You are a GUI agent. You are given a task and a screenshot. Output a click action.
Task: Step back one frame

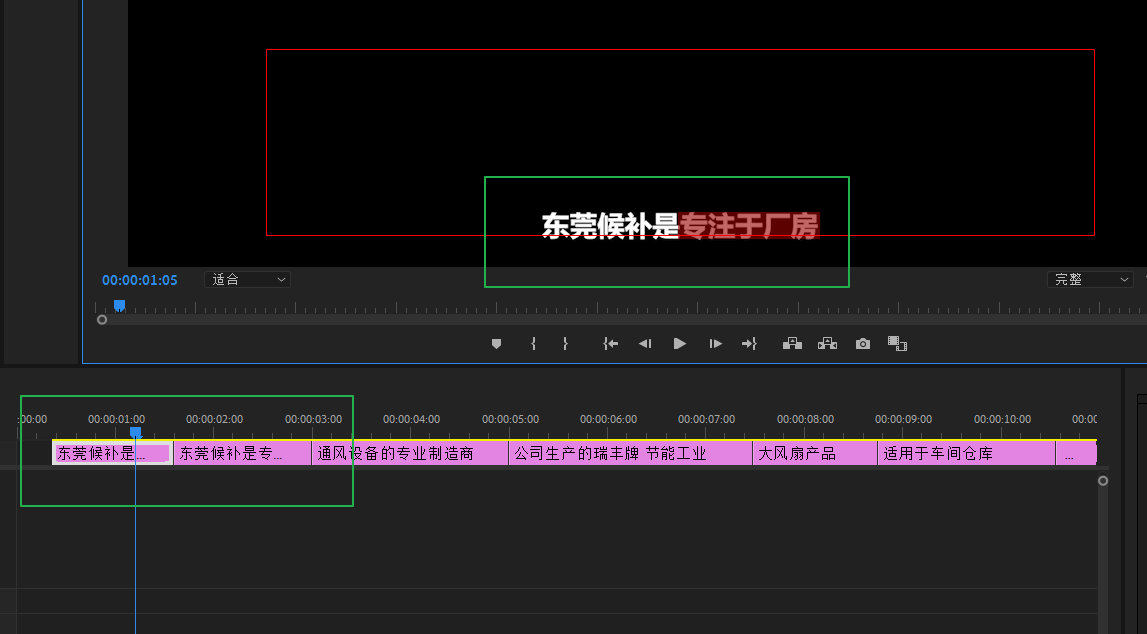645,344
